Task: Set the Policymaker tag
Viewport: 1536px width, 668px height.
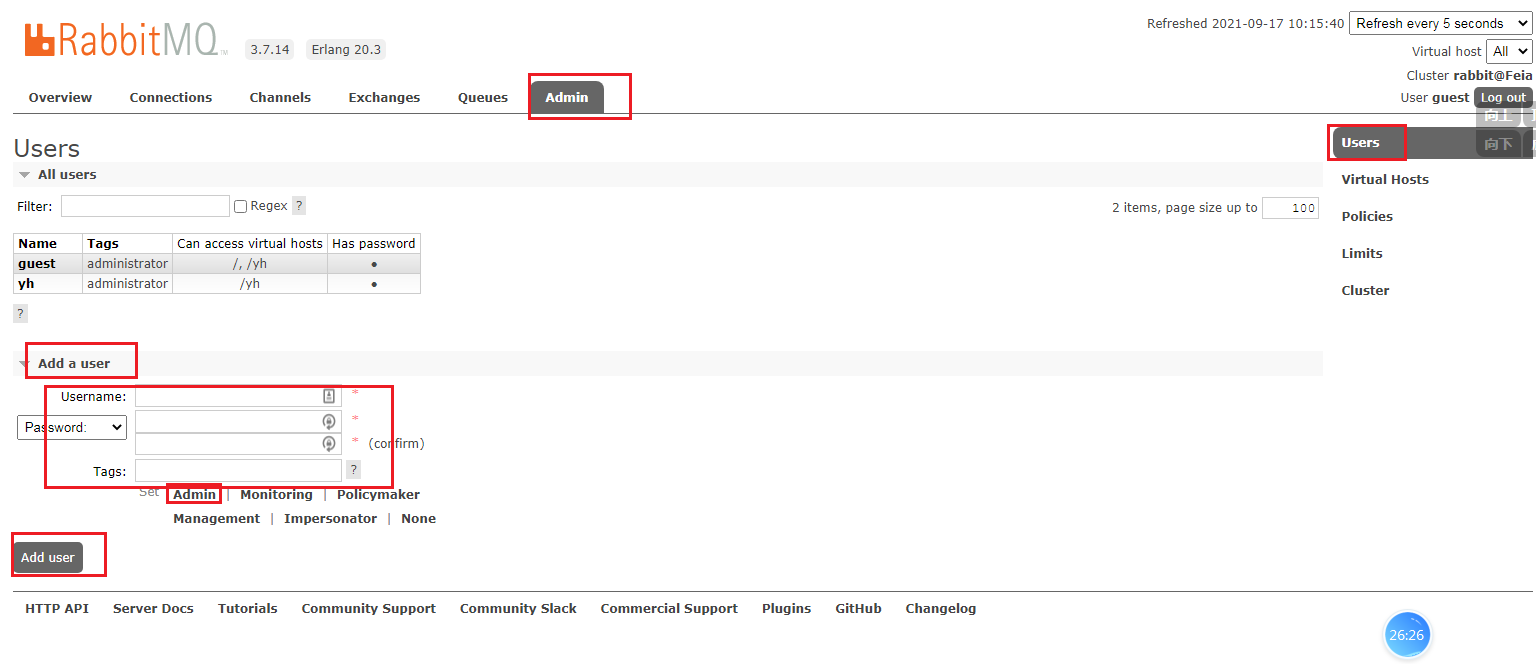Action: click(x=378, y=494)
